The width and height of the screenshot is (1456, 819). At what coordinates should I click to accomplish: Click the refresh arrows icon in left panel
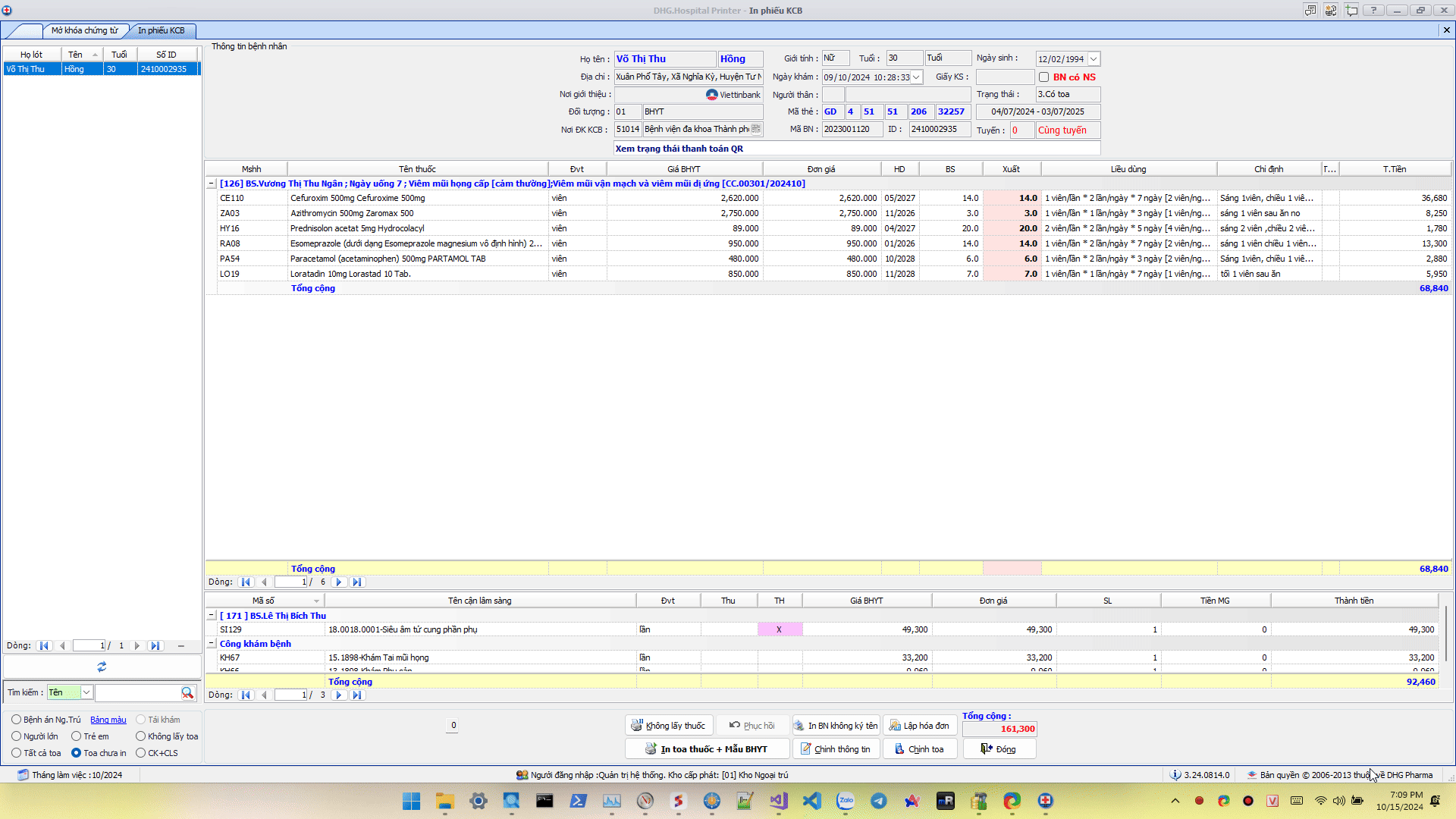coord(102,667)
